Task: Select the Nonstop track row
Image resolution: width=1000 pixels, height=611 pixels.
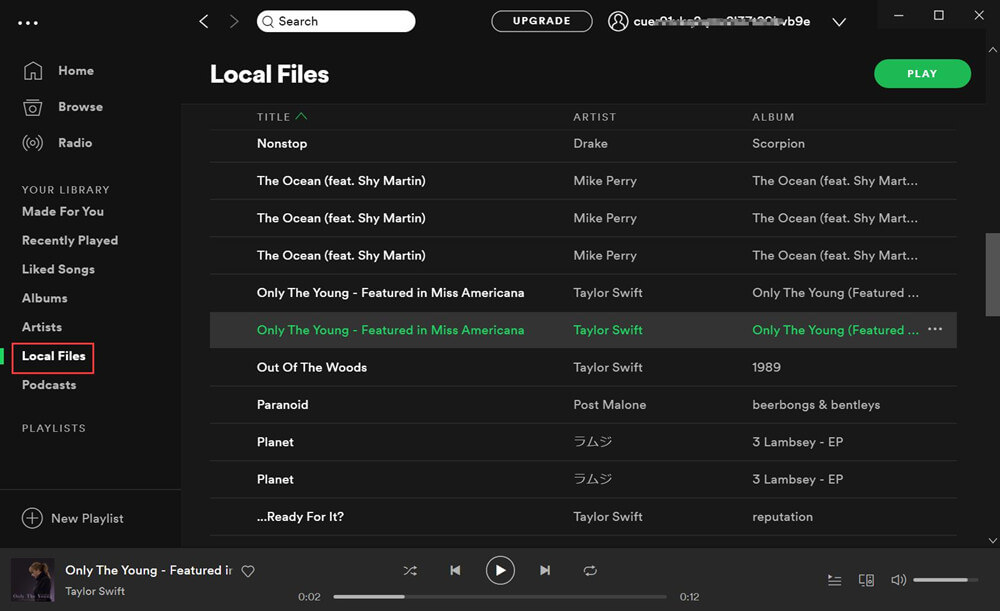Action: point(583,144)
